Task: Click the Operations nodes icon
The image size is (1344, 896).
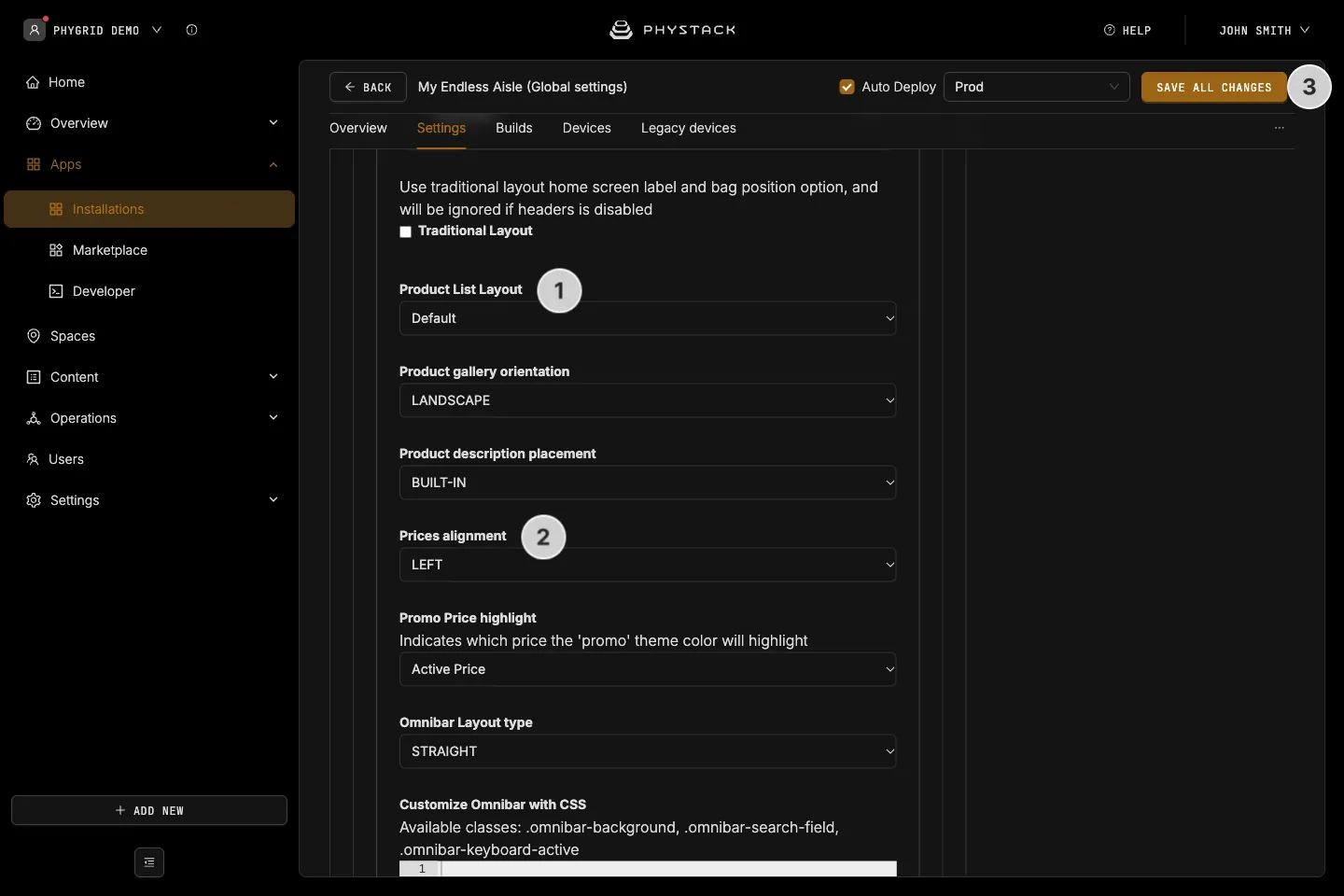Action: (x=34, y=418)
